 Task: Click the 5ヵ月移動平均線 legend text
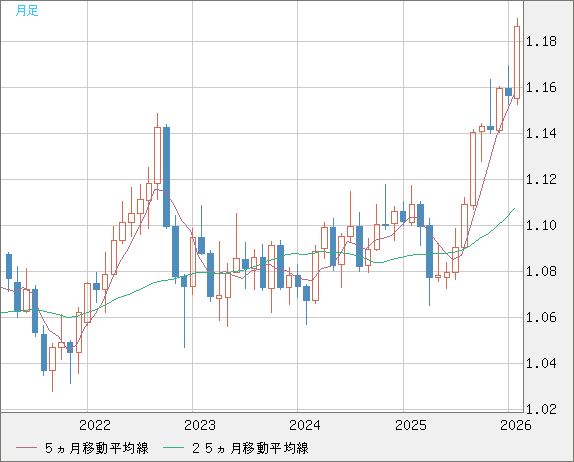(97, 448)
